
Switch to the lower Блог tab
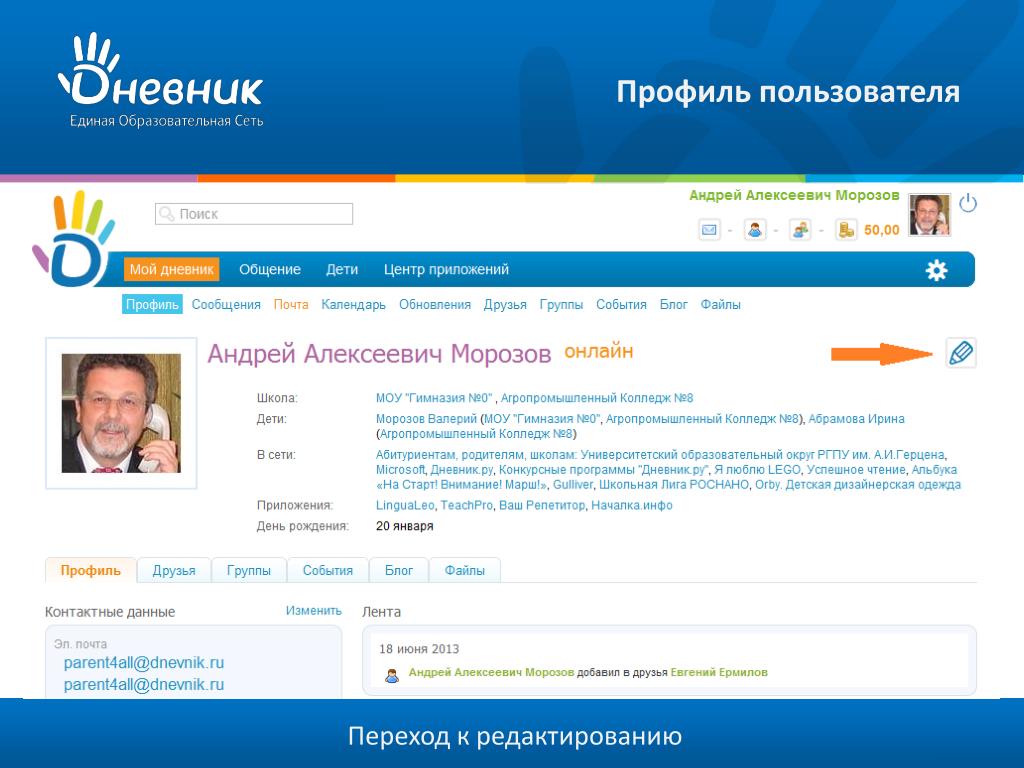pyautogui.click(x=398, y=570)
